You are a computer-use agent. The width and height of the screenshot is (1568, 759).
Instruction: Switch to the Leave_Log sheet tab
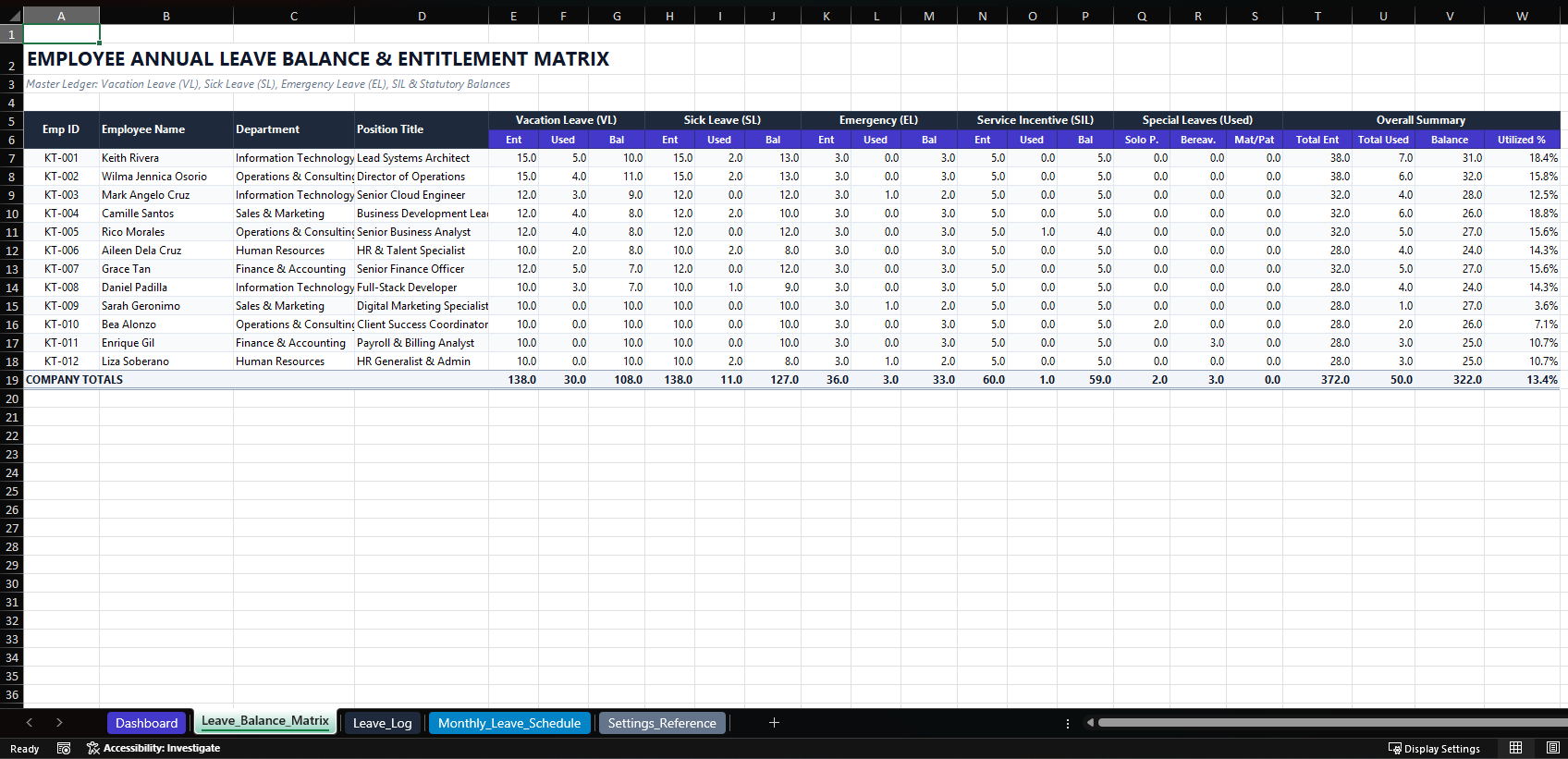[382, 723]
